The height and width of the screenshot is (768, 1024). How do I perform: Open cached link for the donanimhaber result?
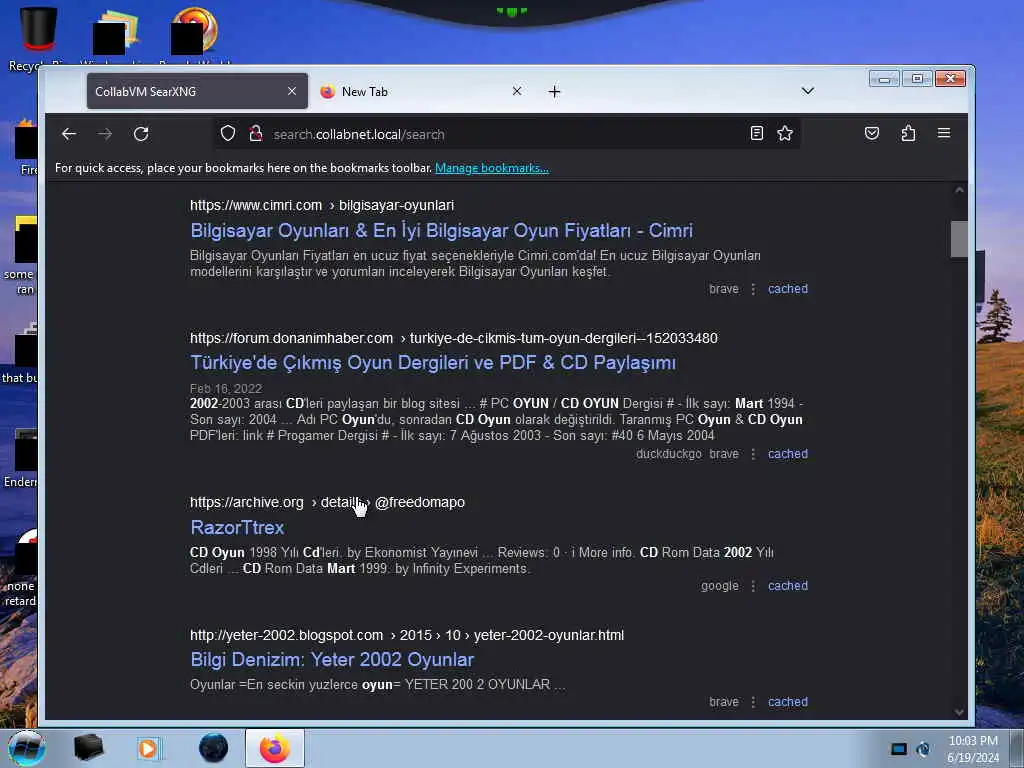[788, 454]
